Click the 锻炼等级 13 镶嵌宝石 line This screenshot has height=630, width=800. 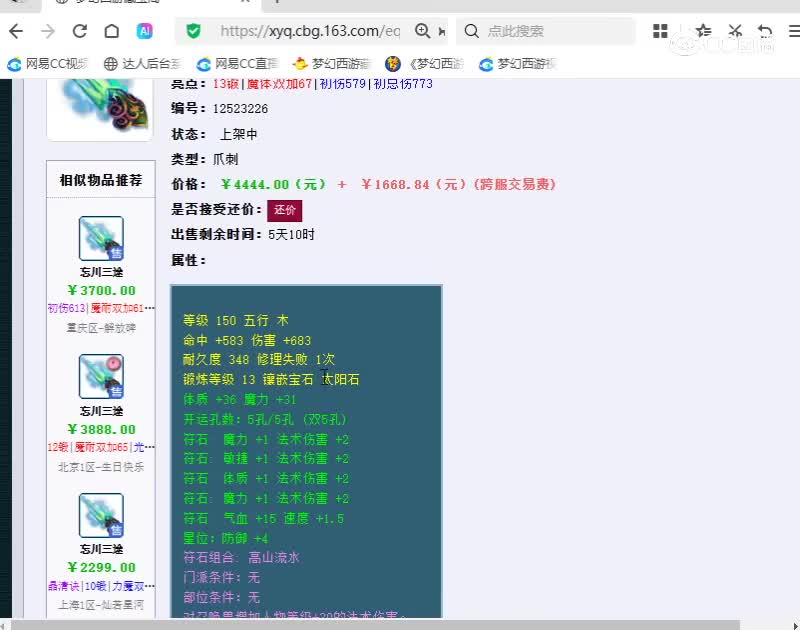point(271,380)
